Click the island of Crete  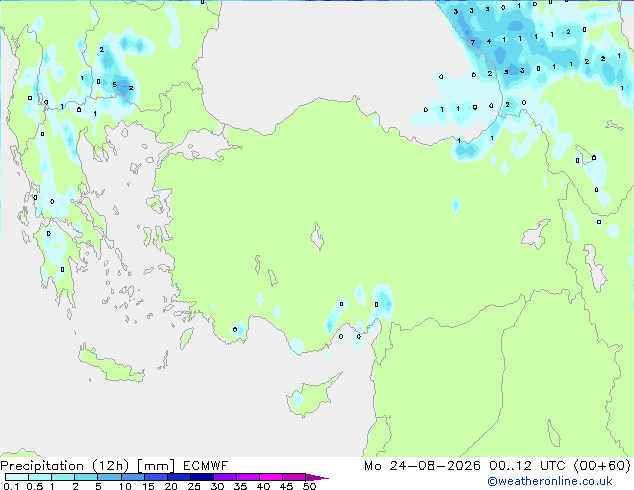[x=110, y=365]
